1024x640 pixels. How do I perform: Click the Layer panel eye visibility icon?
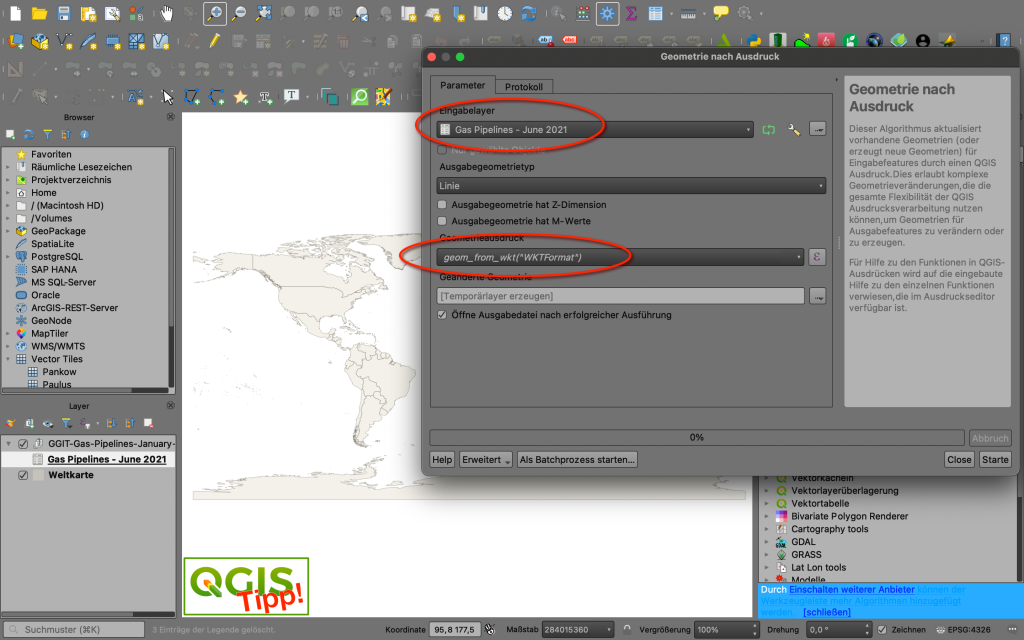(48, 423)
